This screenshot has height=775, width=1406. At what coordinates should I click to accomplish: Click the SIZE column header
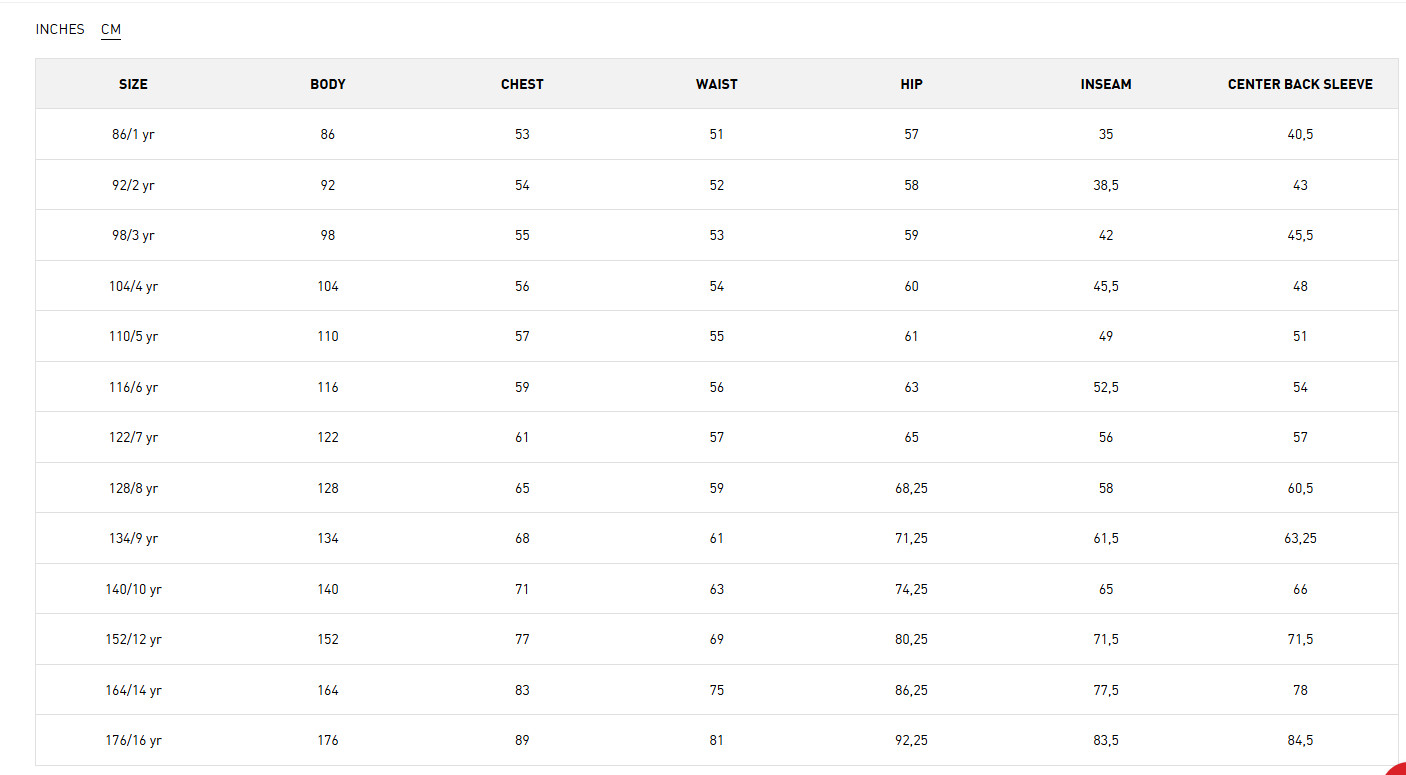point(133,84)
